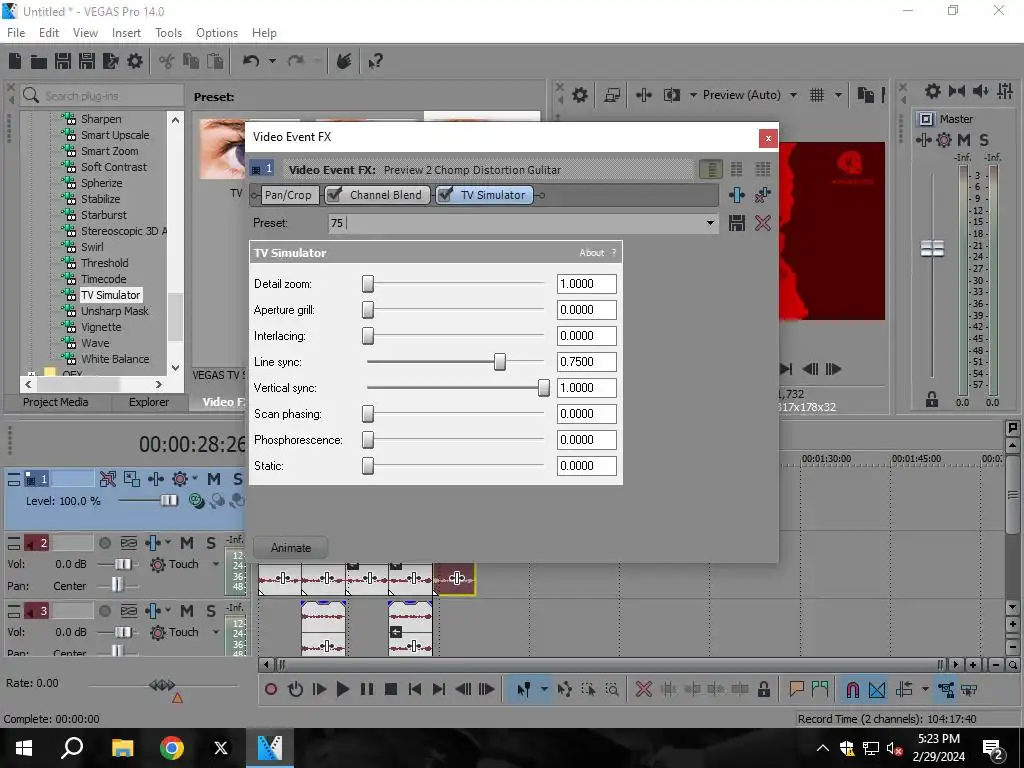Click the Record button in transport bar
Viewport: 1024px width, 768px height.
271,689
